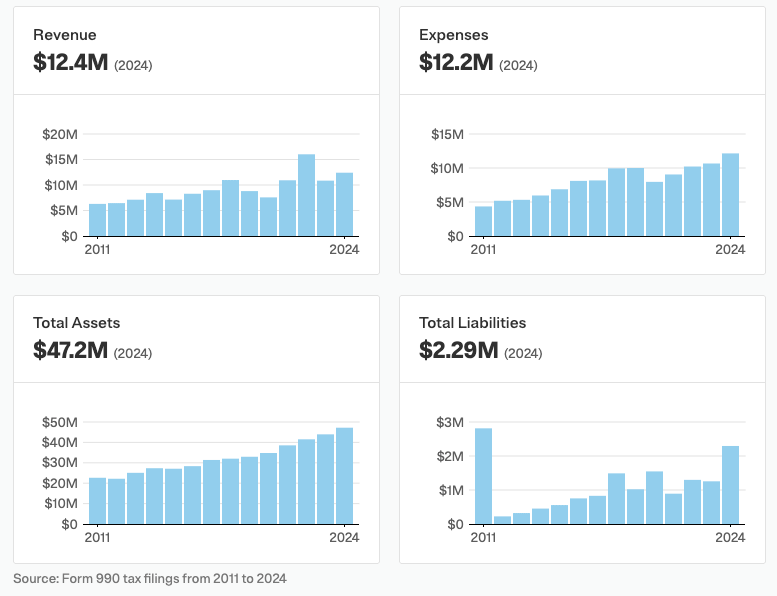Click the $20M axis label in Revenue chart
This screenshot has width=777, height=596.
pos(60,134)
